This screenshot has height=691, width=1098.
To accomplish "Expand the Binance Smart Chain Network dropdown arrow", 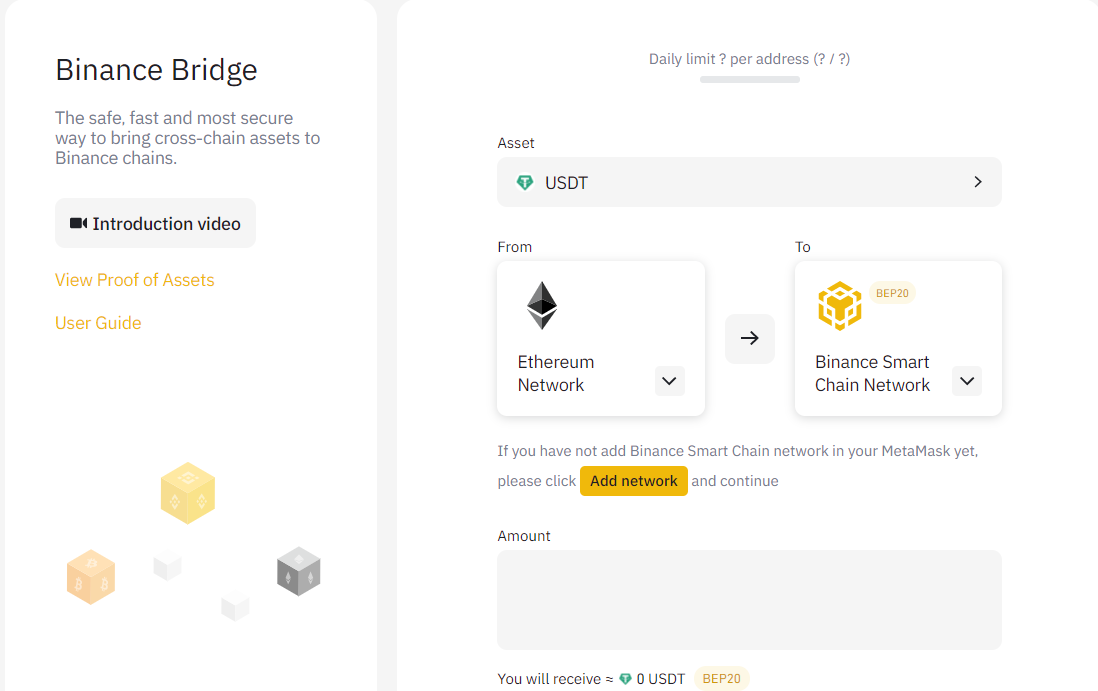I will click(x=966, y=381).
